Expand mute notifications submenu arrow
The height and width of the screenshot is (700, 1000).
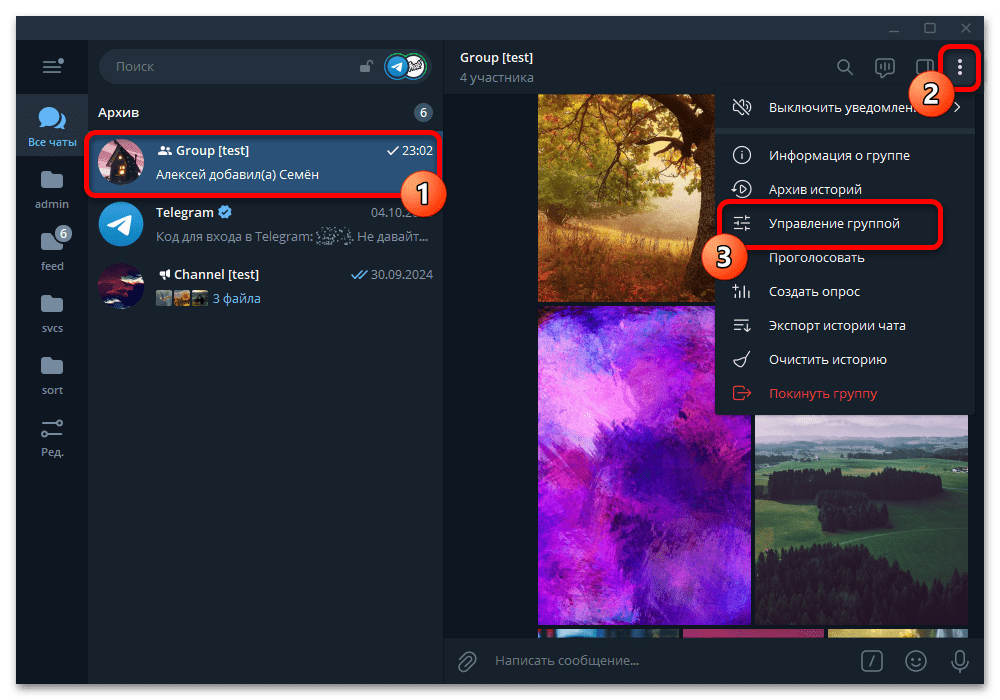click(x=958, y=107)
